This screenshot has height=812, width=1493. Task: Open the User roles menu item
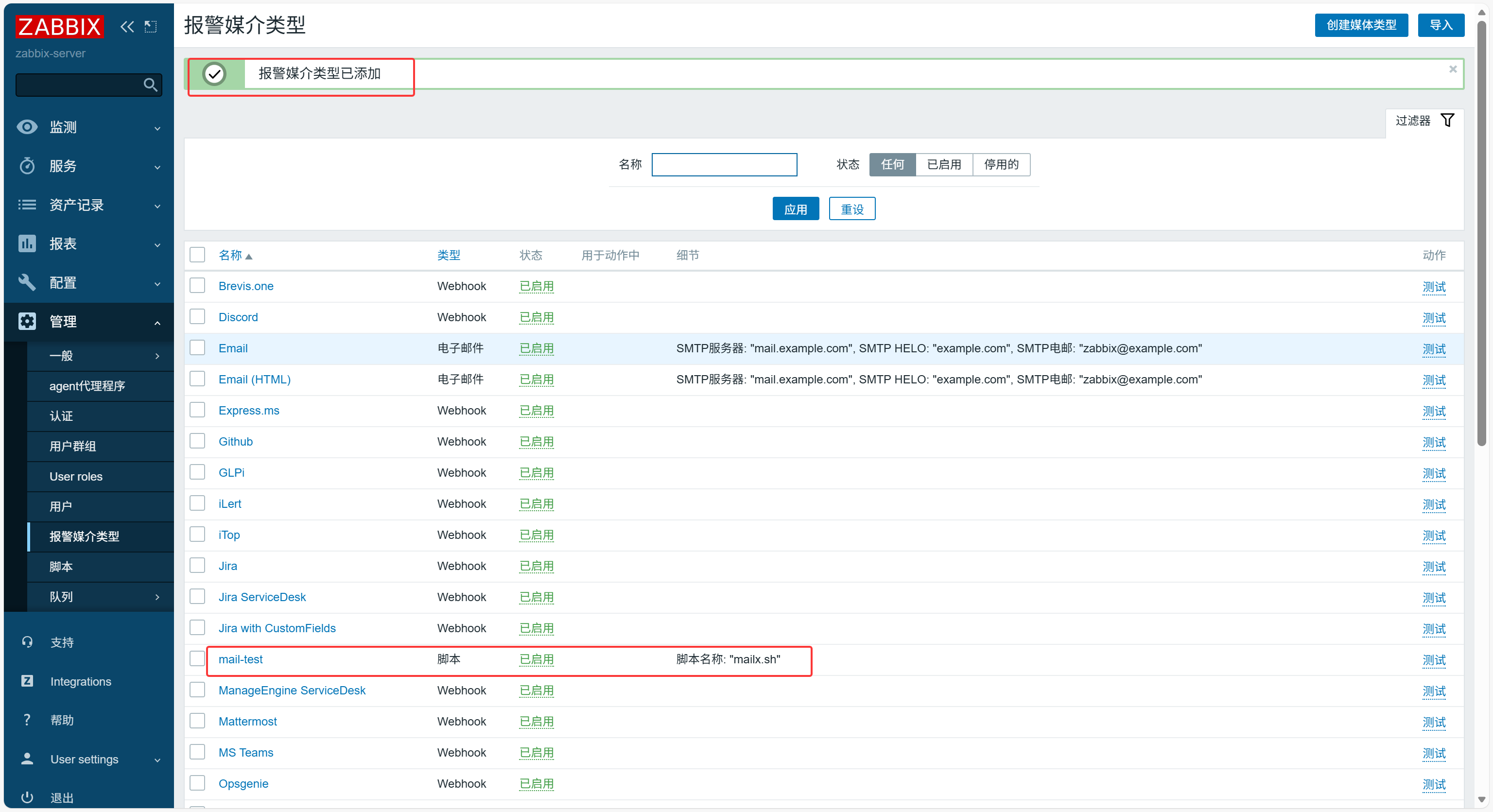click(100, 476)
